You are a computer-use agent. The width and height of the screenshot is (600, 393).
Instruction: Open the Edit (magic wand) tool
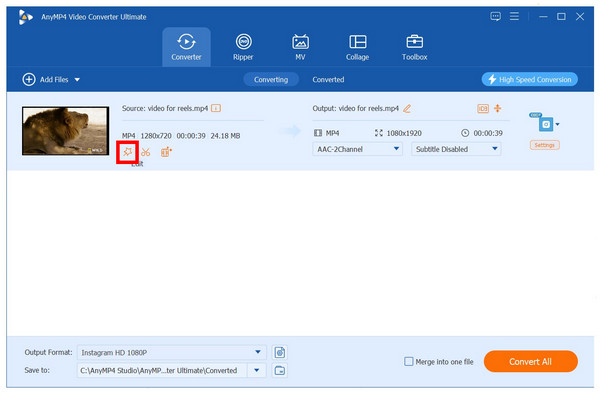[127, 152]
